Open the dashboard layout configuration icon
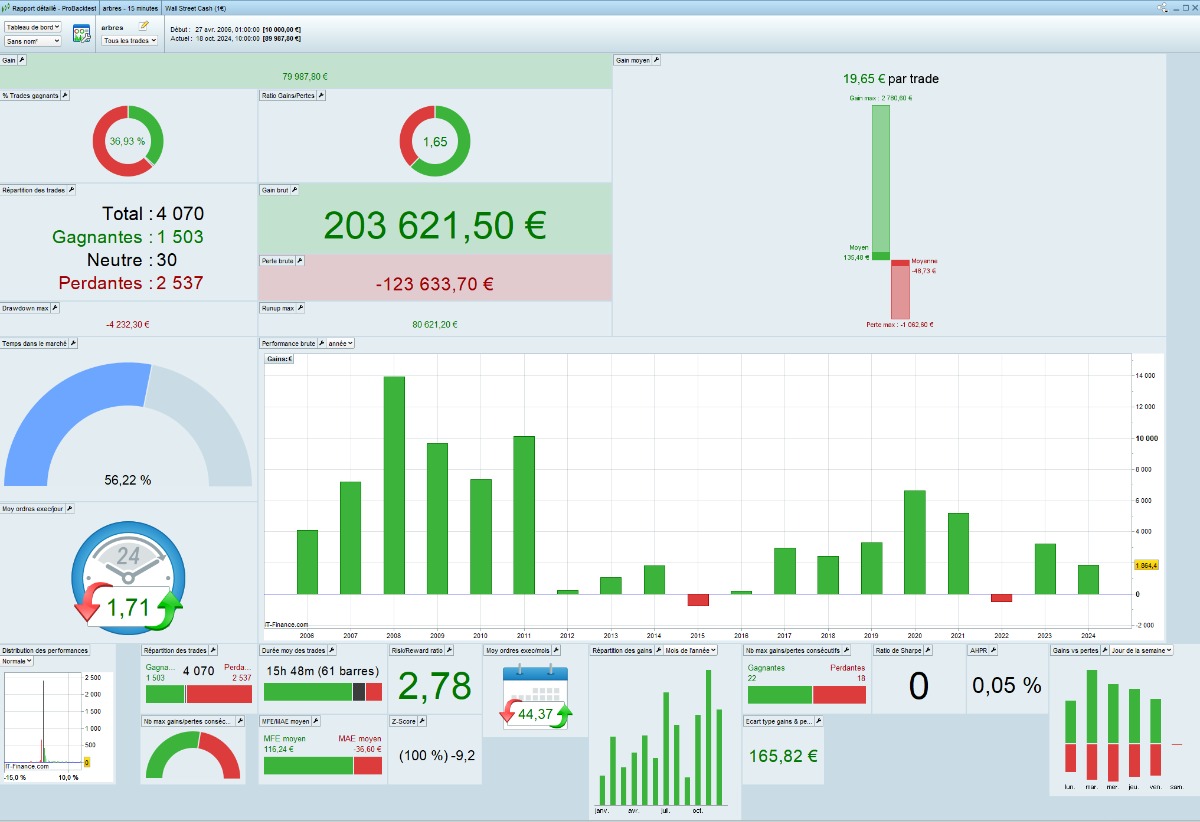Image resolution: width=1200 pixels, height=822 pixels. coord(82,33)
